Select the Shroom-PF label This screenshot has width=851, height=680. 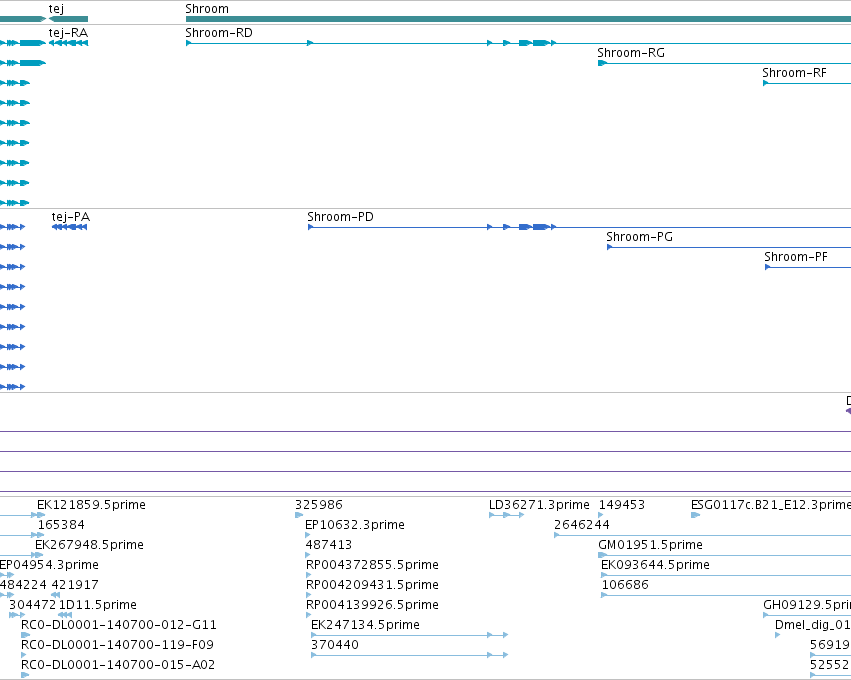pyautogui.click(x=796, y=257)
